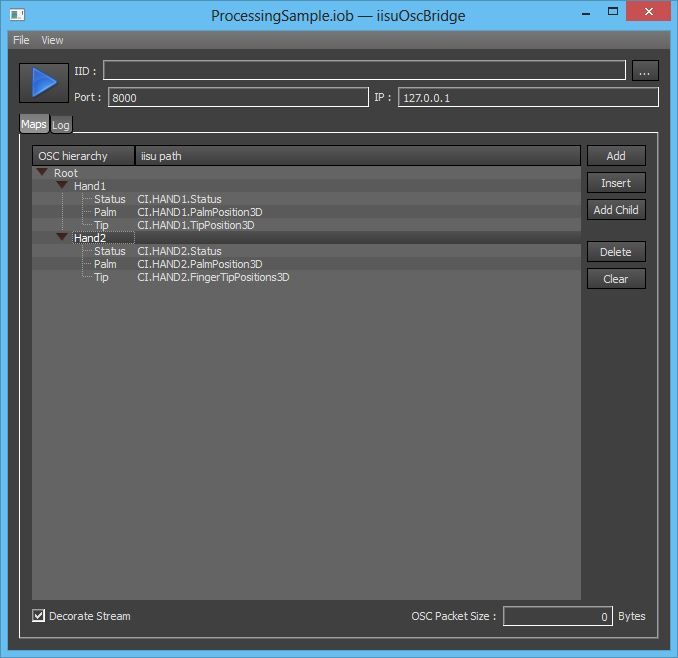678x658 pixels.
Task: Browse for IID with the ellipsis button
Action: click(x=645, y=70)
